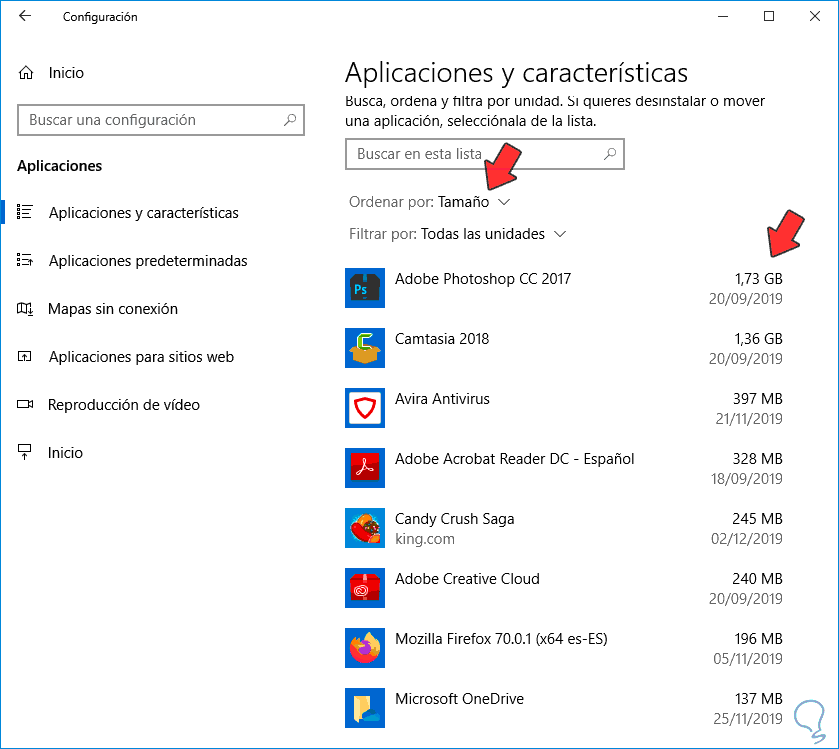The height and width of the screenshot is (749, 839).
Task: Click the 1,73 GB size value
Action: (758, 279)
